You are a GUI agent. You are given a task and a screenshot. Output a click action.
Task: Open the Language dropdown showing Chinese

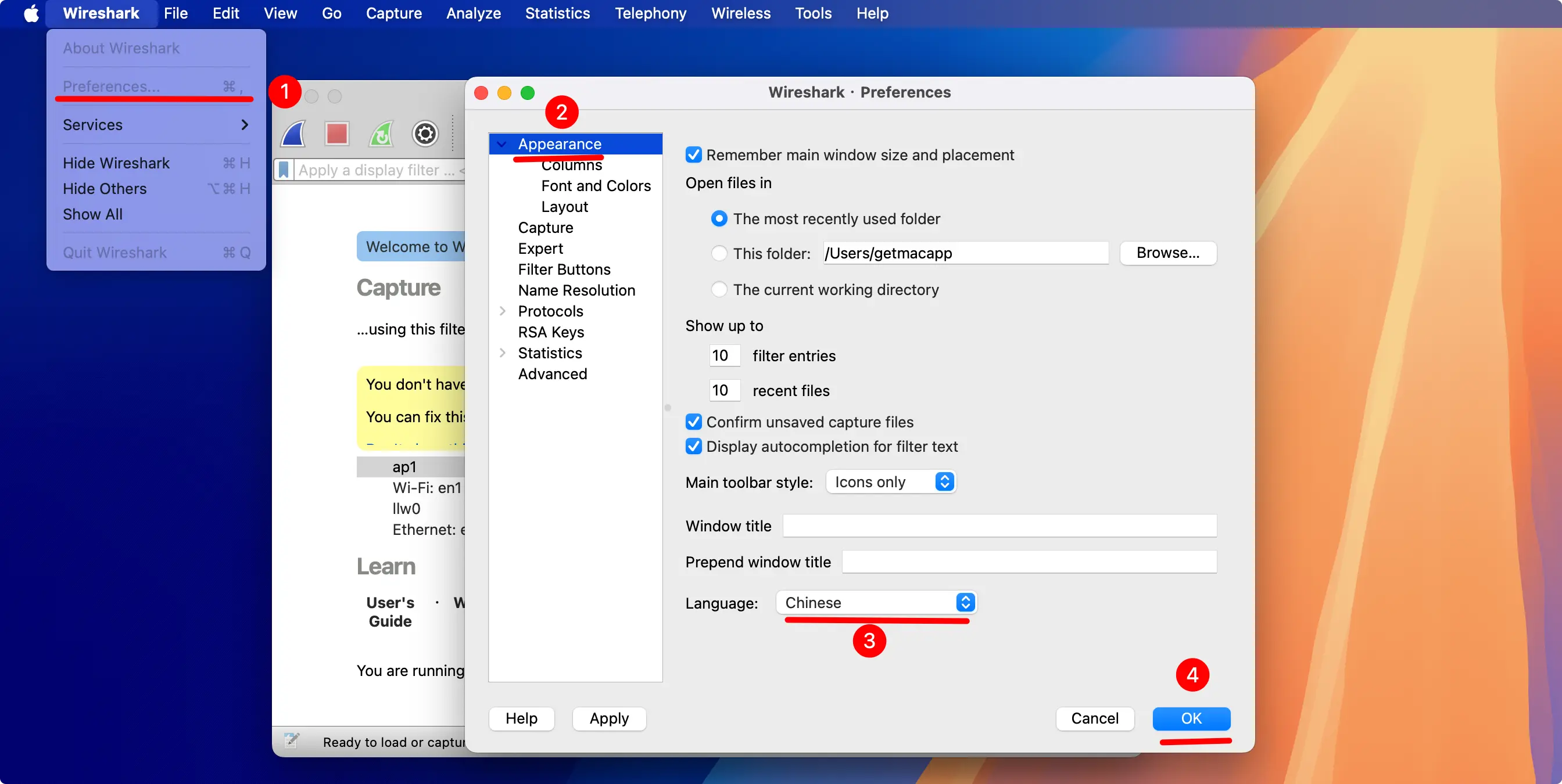tap(876, 603)
